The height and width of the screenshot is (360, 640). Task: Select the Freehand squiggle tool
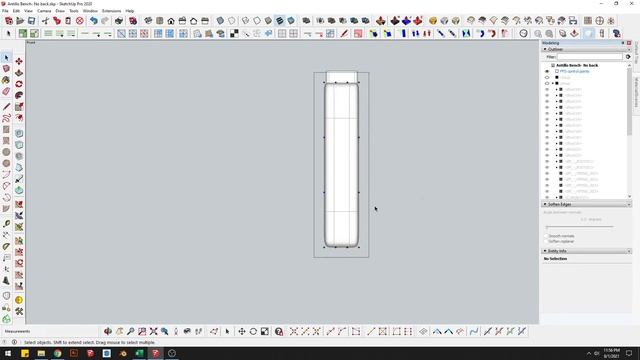coord(6,118)
